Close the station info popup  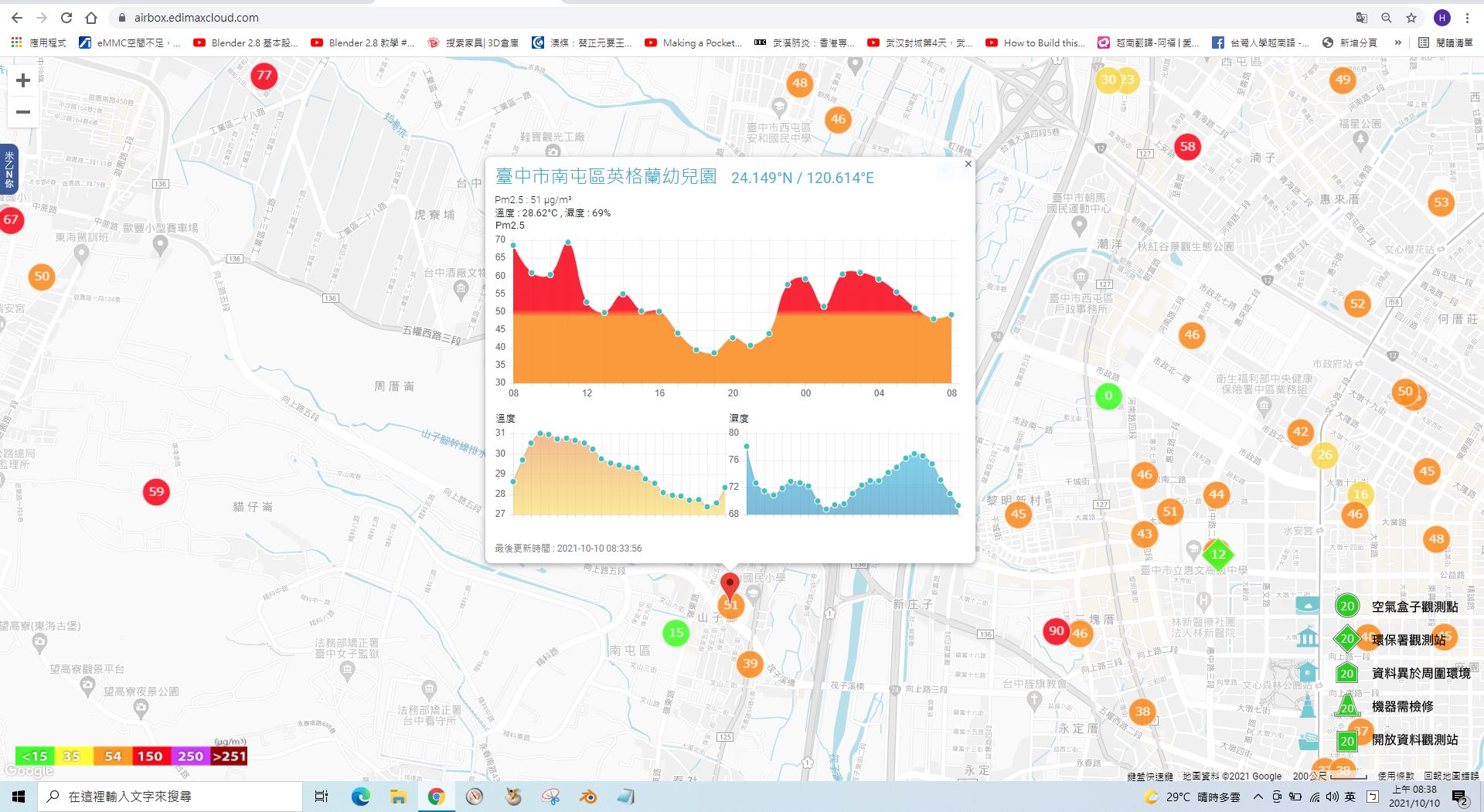[x=968, y=164]
